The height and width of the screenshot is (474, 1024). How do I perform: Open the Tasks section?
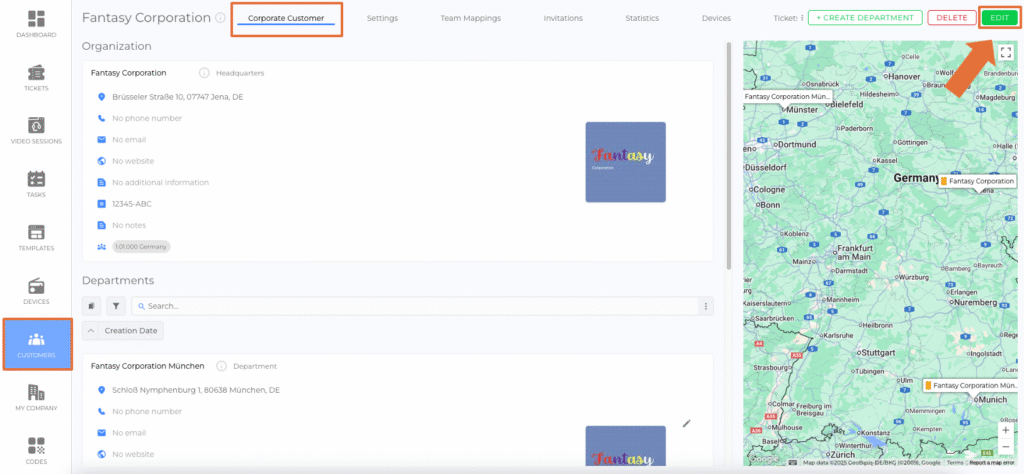(x=36, y=184)
